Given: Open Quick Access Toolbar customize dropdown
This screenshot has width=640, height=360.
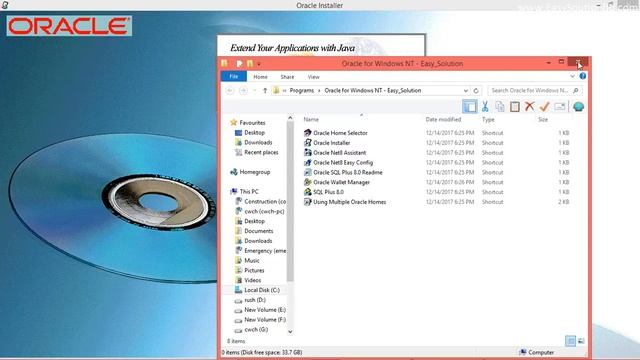Looking at the screenshot, I should point(259,64).
